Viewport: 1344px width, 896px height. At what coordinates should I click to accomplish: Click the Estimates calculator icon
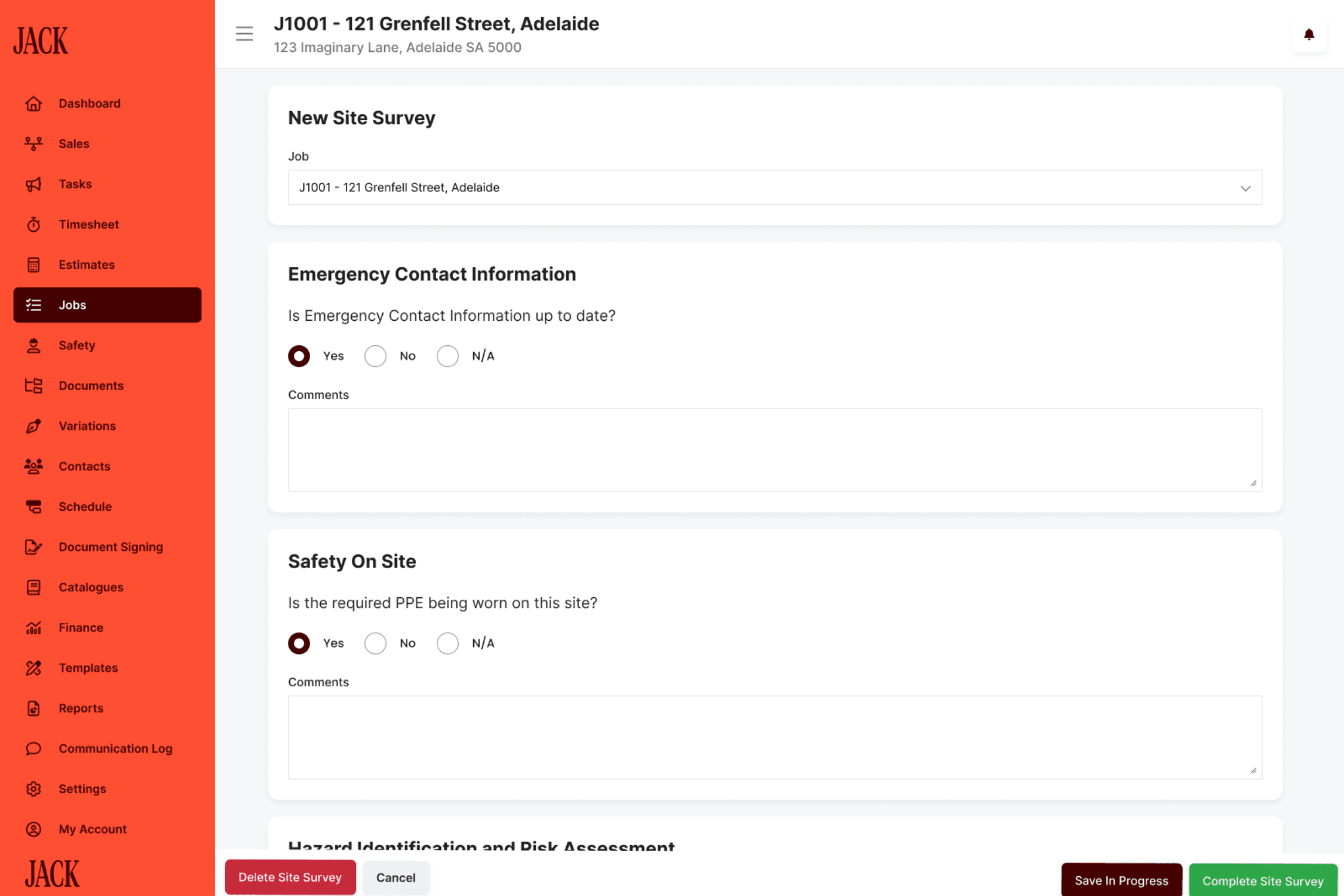coord(33,265)
